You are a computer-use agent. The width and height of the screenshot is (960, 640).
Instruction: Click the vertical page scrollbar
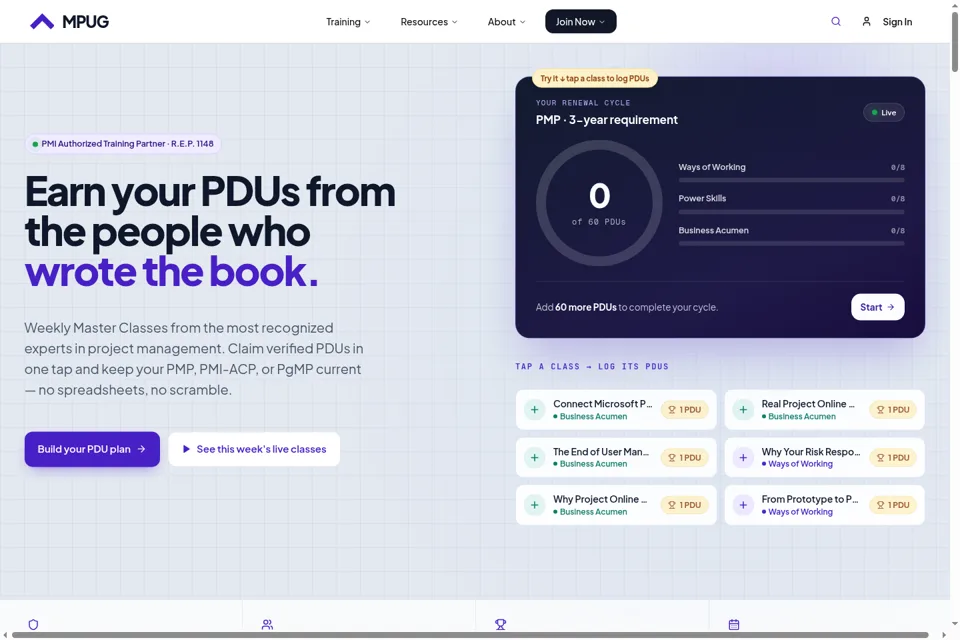[x=954, y=43]
